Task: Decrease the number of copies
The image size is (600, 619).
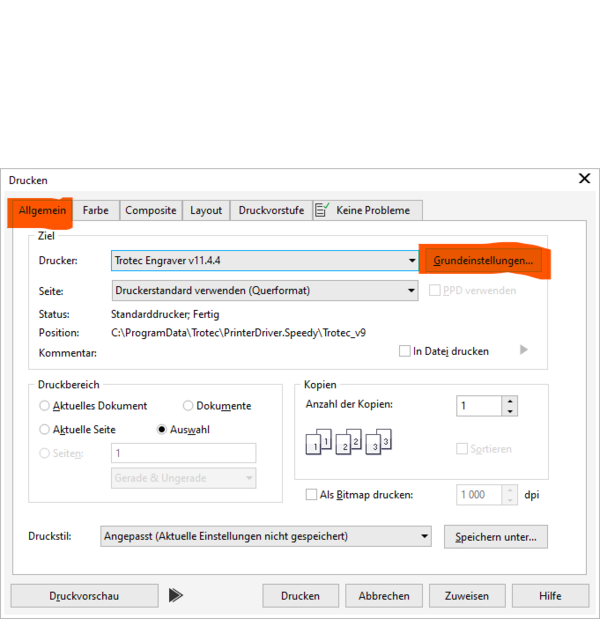Action: pos(510,411)
